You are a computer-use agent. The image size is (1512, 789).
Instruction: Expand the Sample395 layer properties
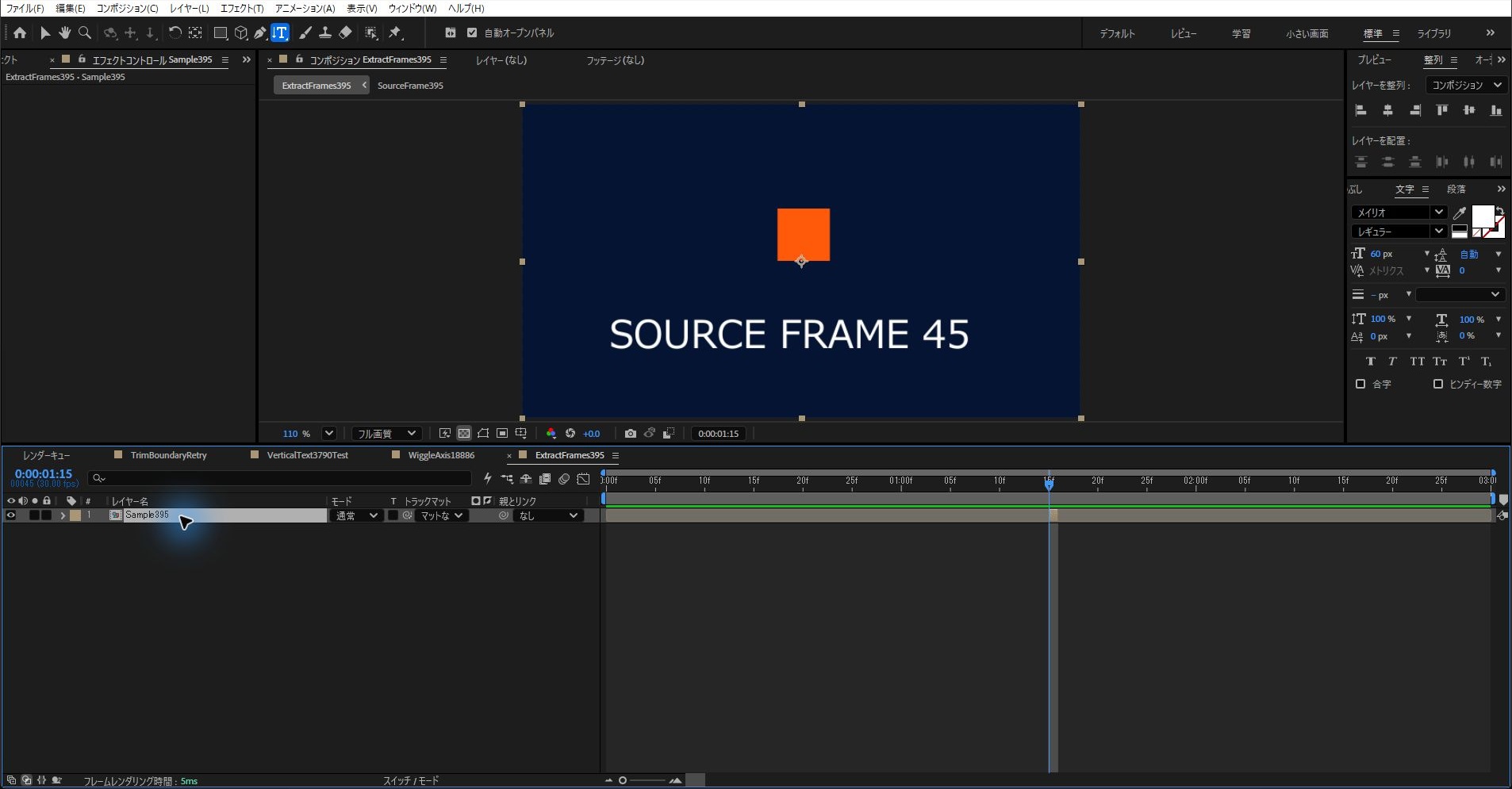[63, 515]
